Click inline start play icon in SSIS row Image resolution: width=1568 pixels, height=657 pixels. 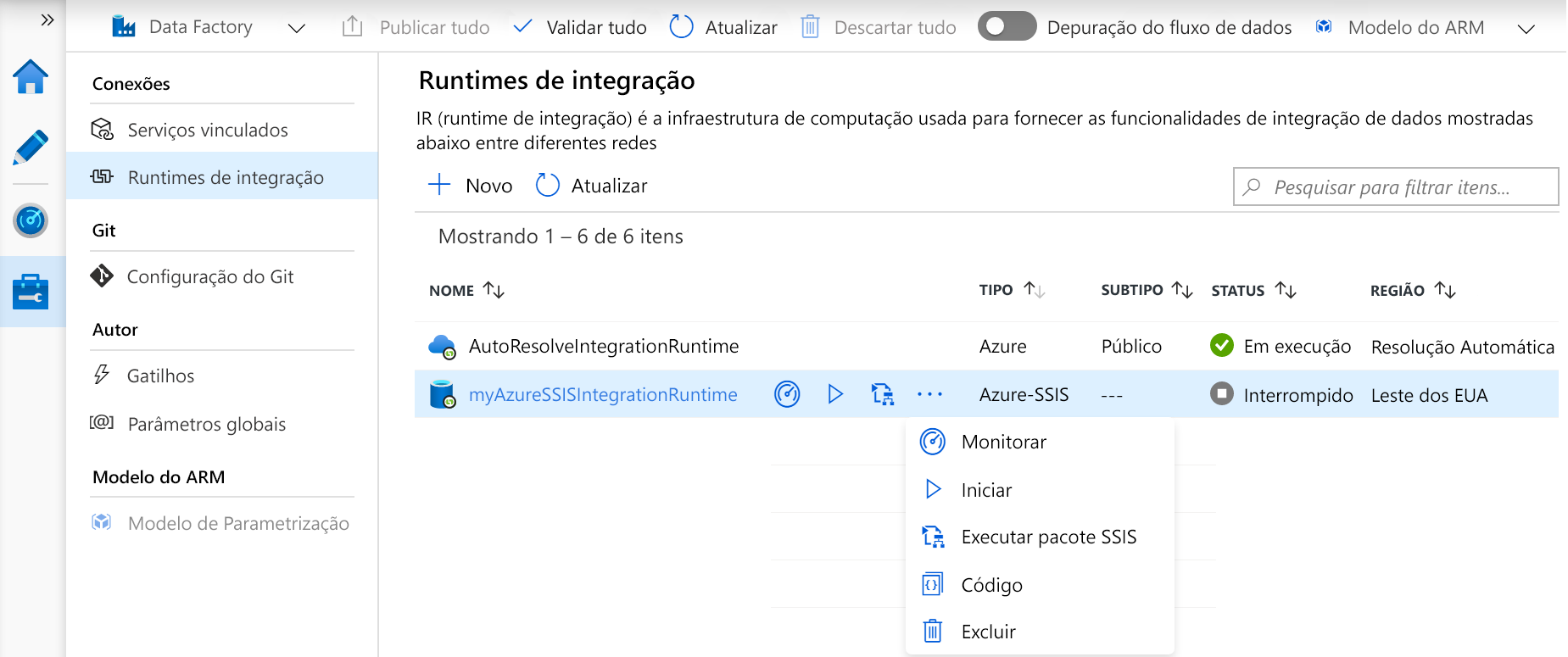835,394
